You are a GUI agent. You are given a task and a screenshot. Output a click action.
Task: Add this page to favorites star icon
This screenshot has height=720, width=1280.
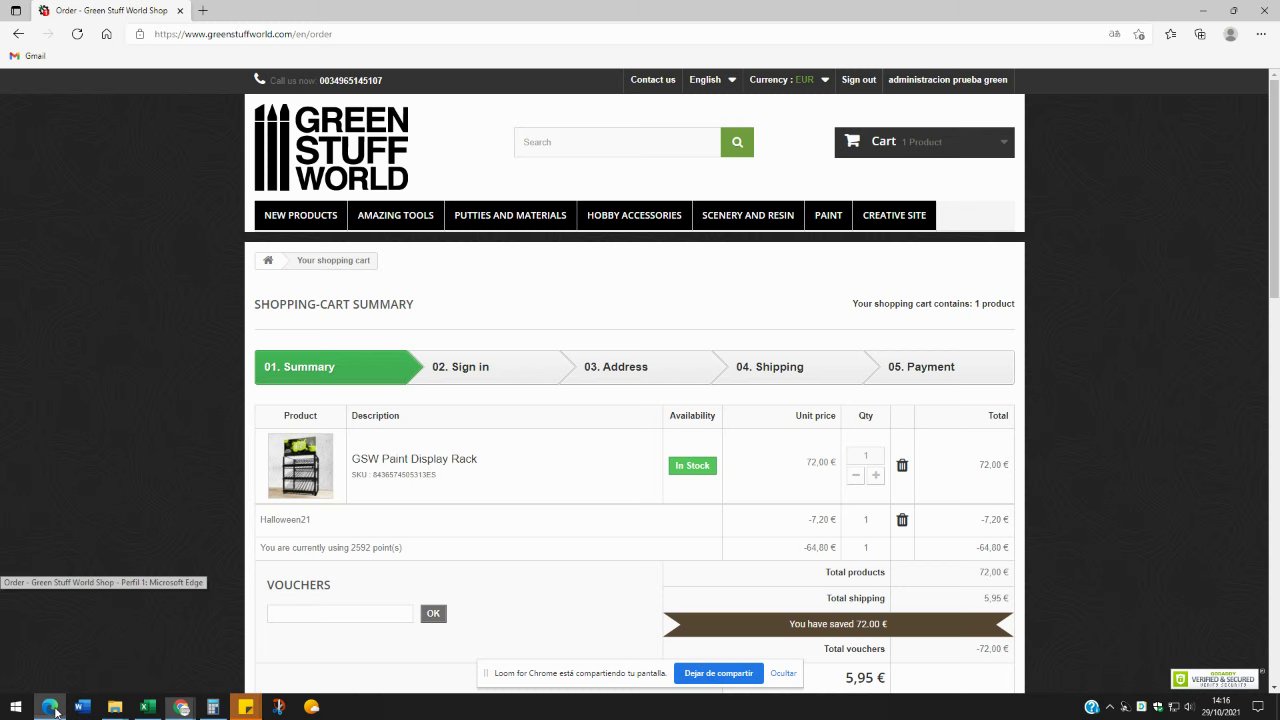pyautogui.click(x=1139, y=34)
